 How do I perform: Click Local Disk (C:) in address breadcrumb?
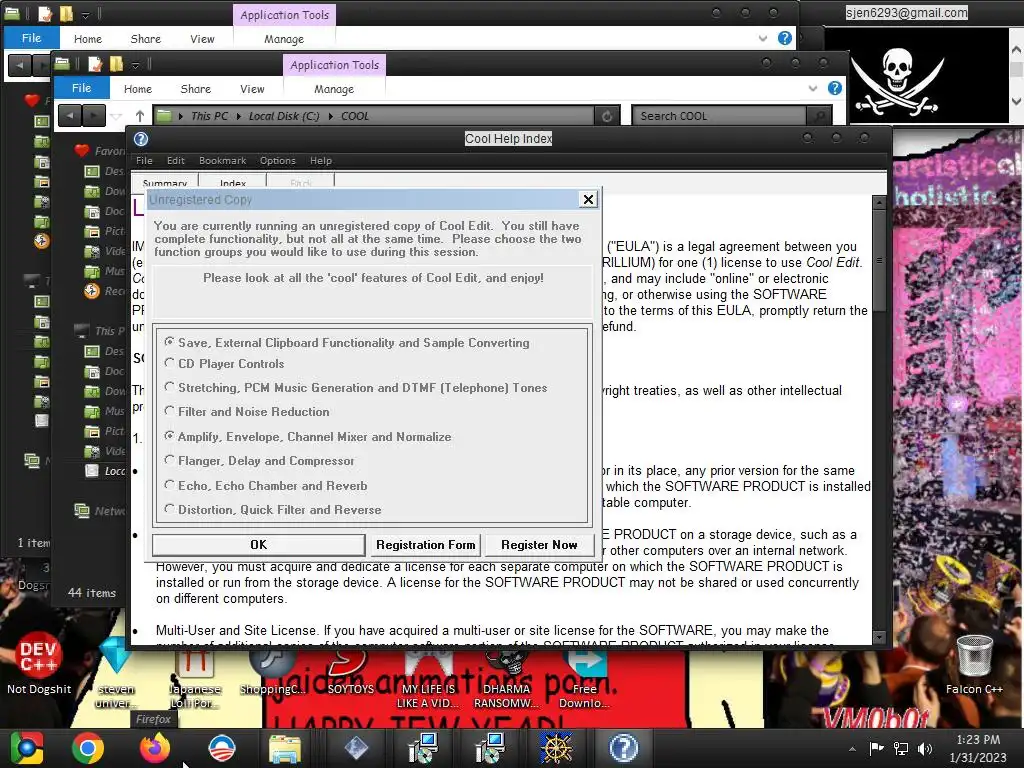tap(284, 116)
